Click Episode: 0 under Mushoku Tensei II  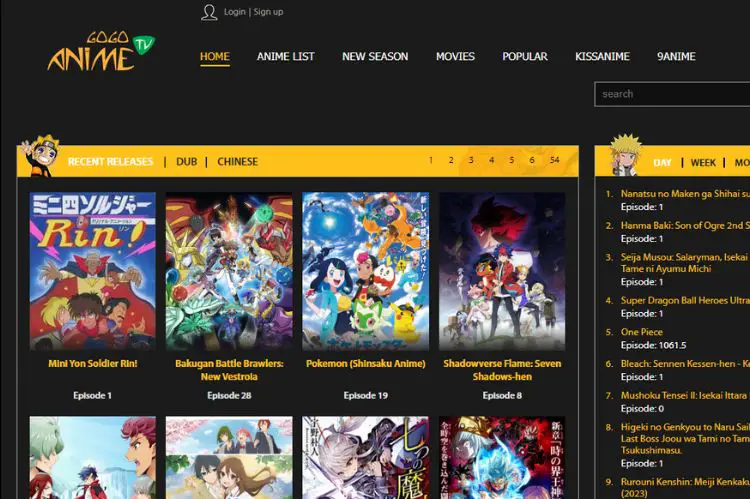642,409
